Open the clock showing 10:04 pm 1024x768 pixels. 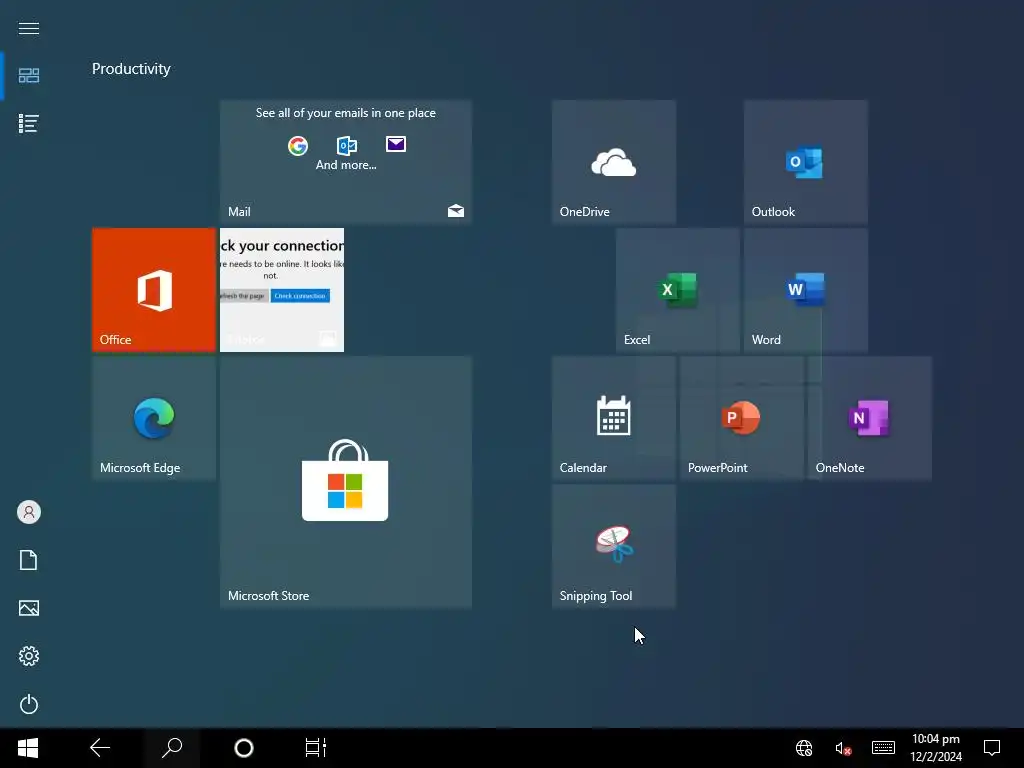(936, 748)
